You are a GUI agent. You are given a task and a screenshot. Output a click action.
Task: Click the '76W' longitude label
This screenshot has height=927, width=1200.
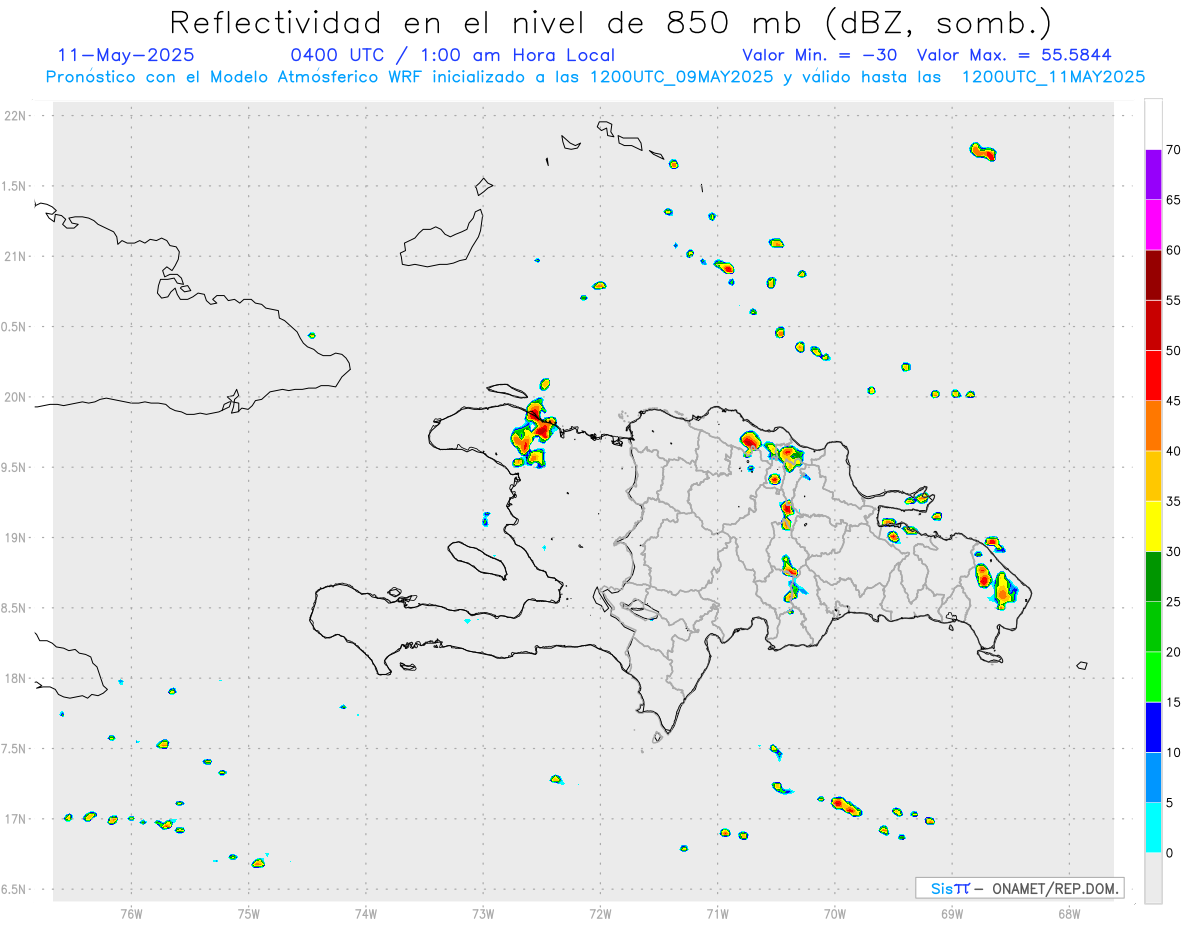(131, 913)
